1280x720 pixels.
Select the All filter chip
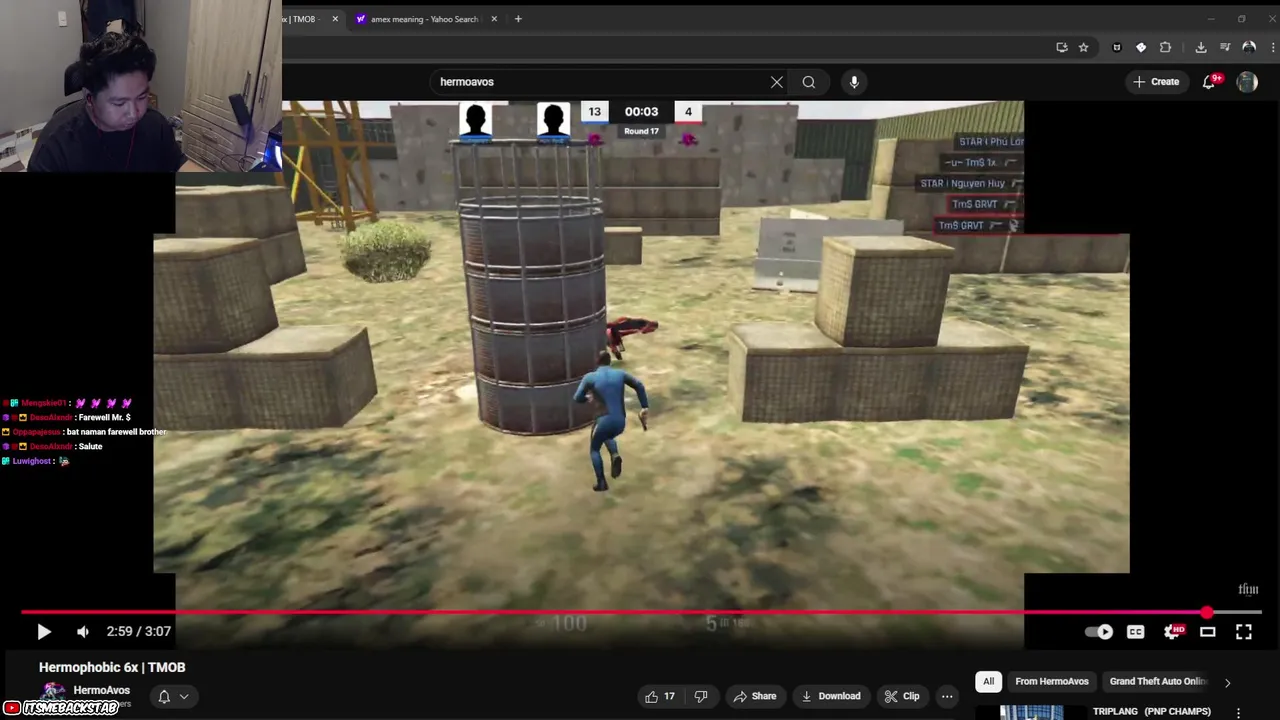[988, 681]
